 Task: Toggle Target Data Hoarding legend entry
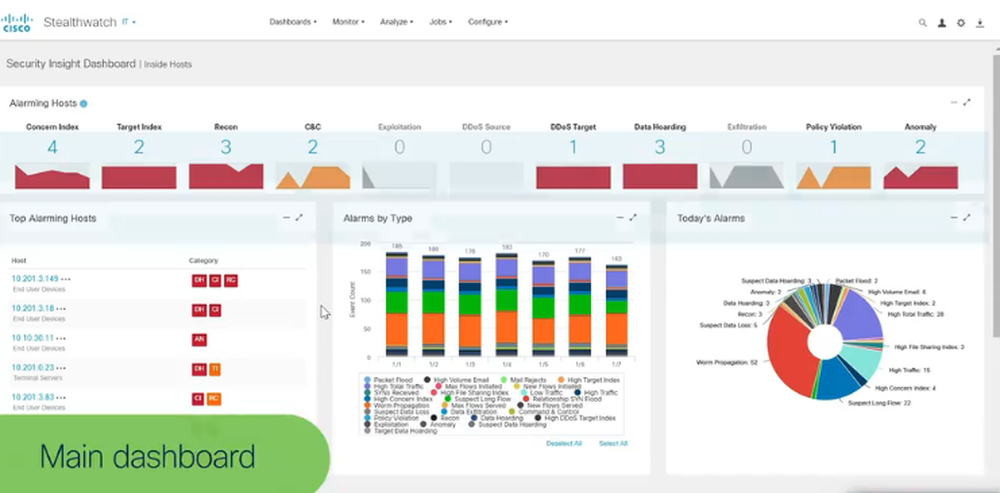400,430
